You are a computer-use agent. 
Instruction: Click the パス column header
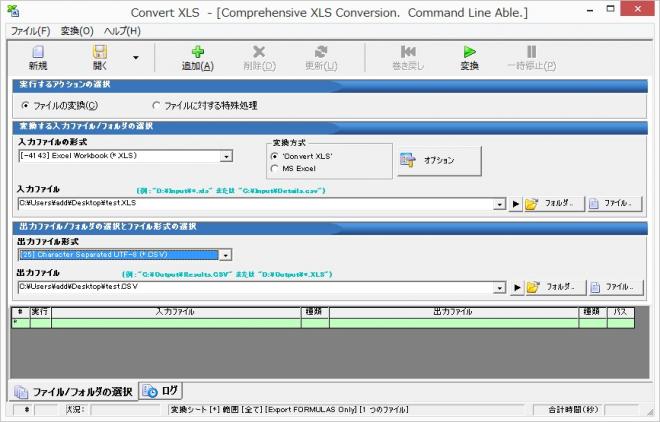620,312
